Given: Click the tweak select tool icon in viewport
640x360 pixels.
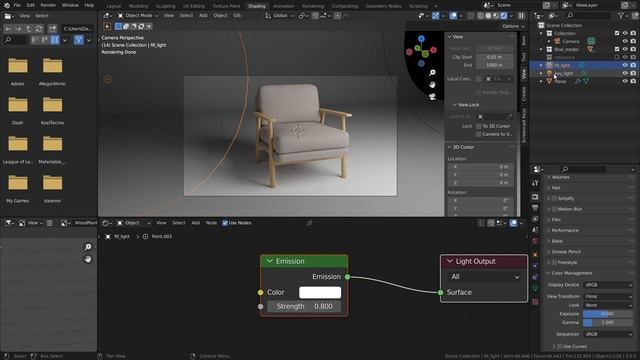Looking at the screenshot, I should click(107, 27).
